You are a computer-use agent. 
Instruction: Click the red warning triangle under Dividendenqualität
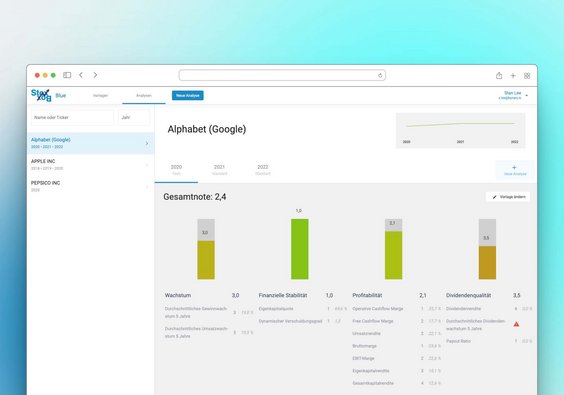tap(516, 324)
